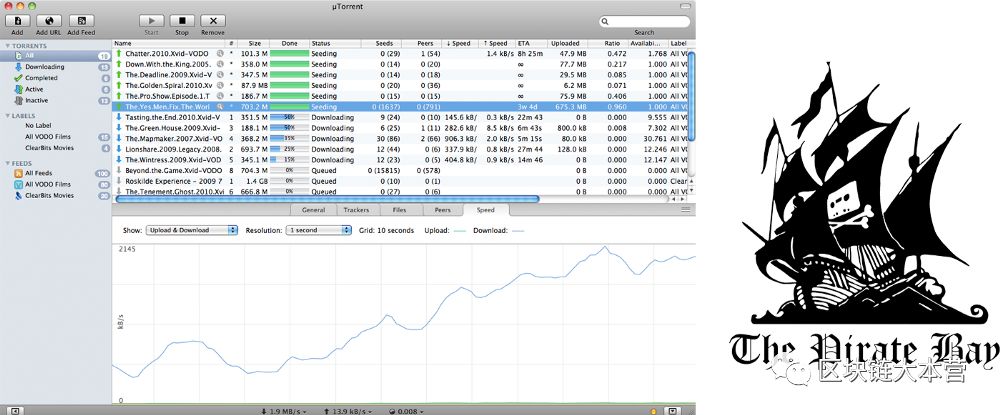1000x415 pixels.
Task: Switch to the Files tab
Action: click(399, 210)
